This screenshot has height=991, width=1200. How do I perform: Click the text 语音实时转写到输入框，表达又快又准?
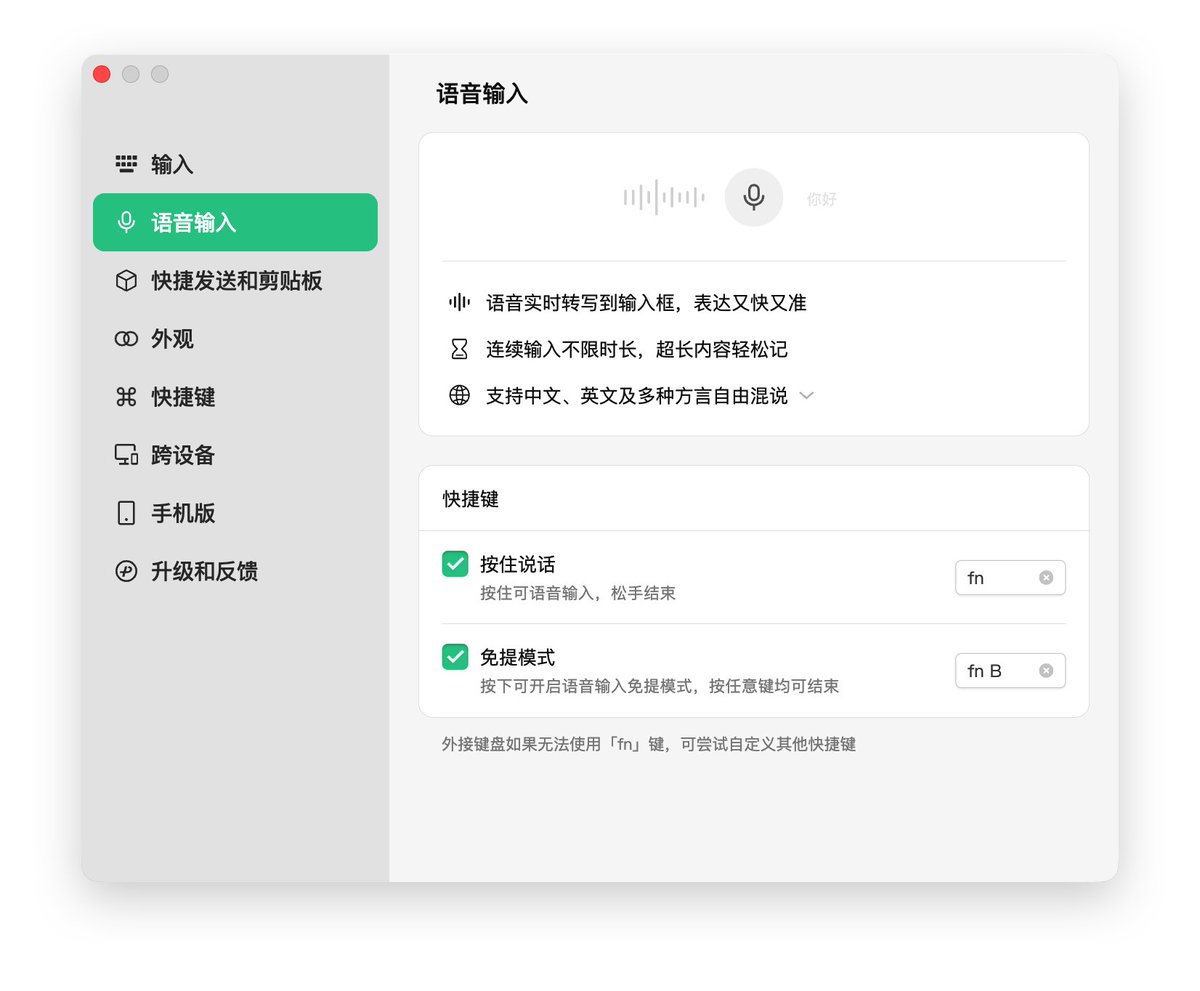pyautogui.click(x=646, y=302)
